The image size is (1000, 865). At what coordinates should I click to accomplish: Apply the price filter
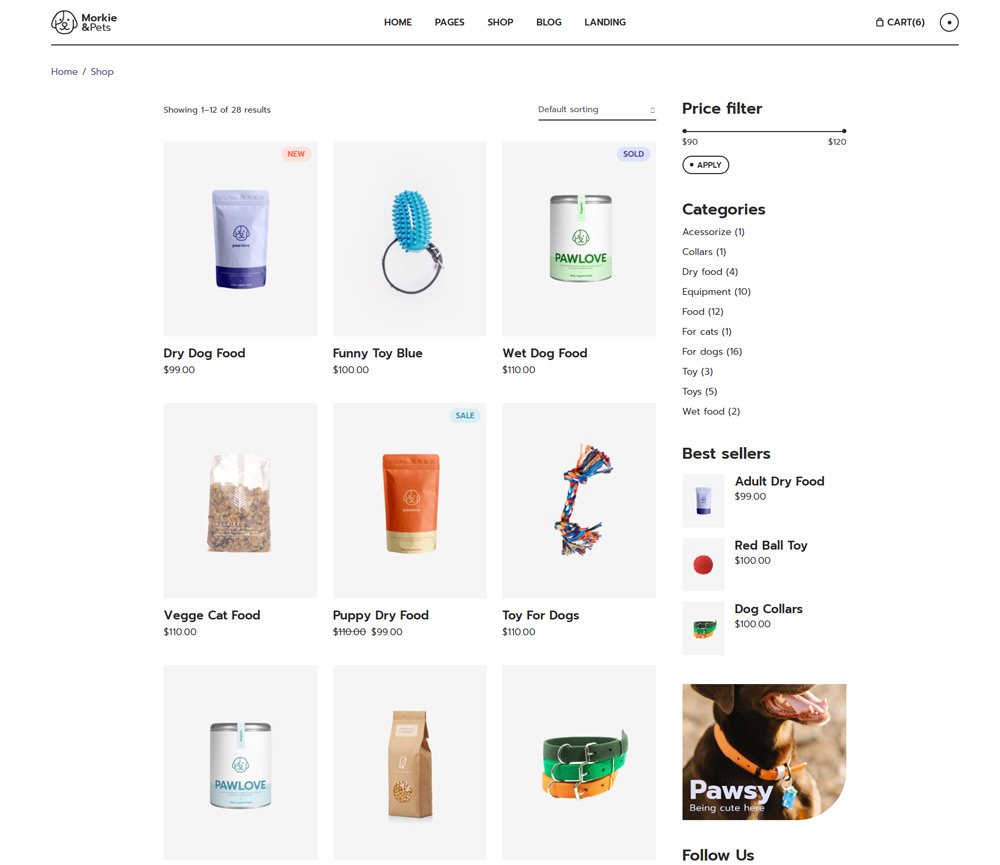(x=705, y=165)
